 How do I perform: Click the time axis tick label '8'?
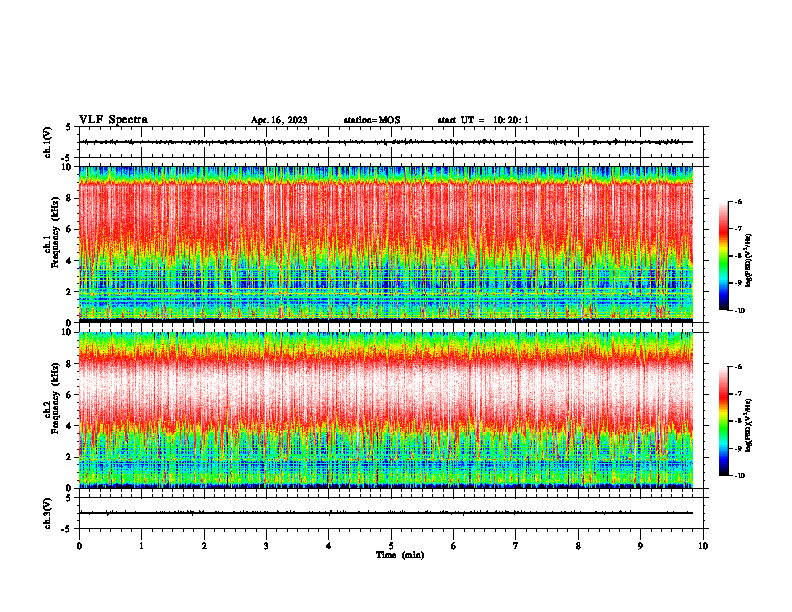[x=578, y=546]
